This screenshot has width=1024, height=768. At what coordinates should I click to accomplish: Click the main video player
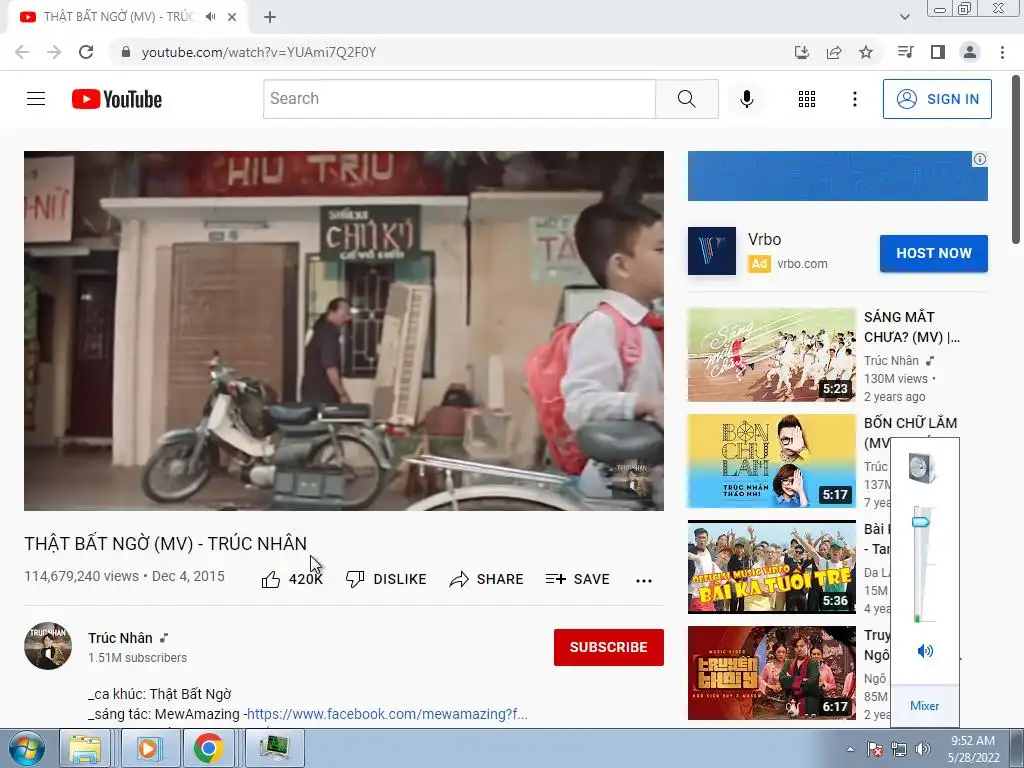(344, 330)
